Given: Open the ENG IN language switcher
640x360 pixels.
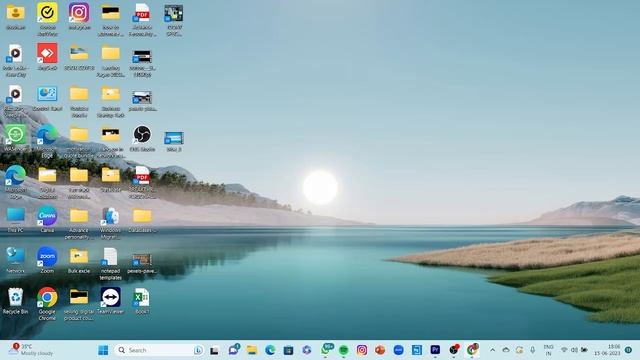Looking at the screenshot, I should coord(549,350).
